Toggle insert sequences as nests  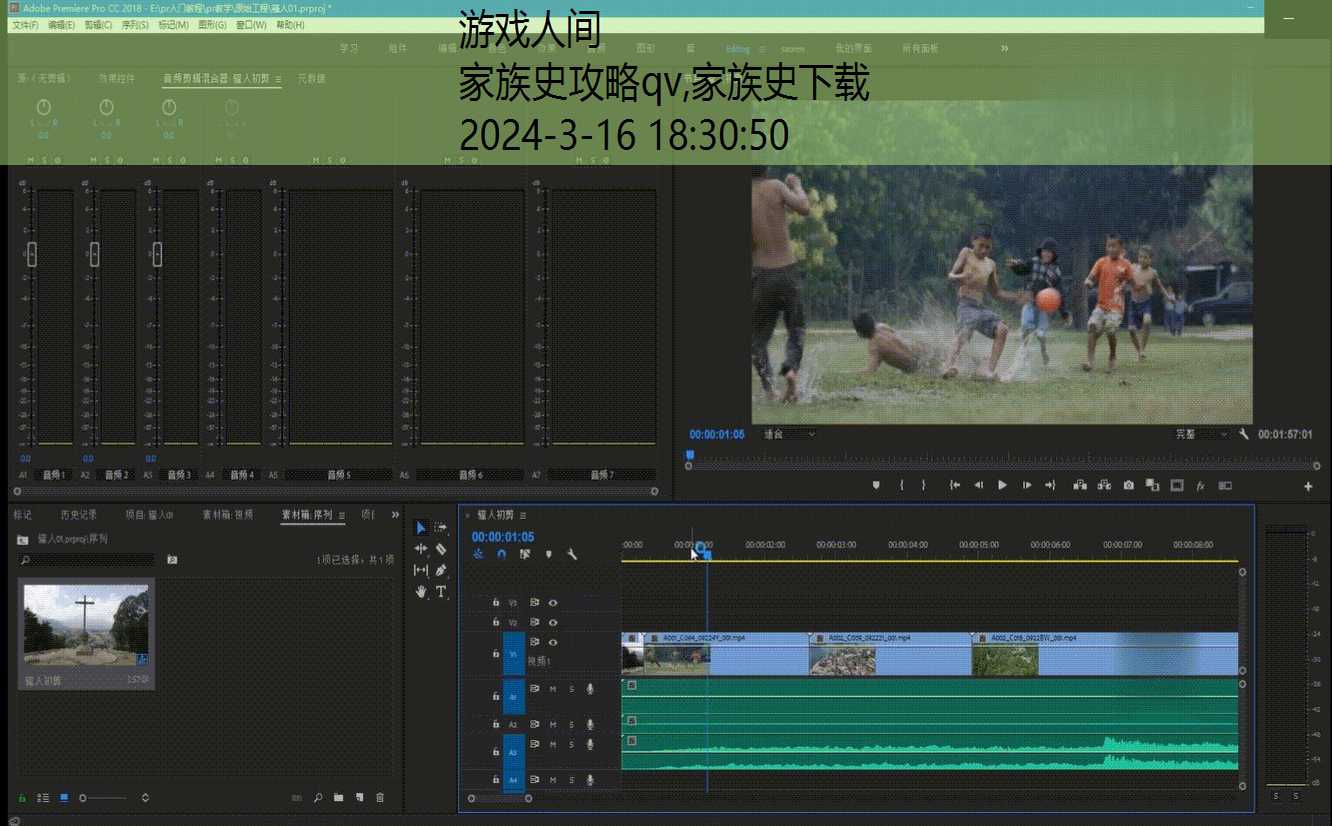click(478, 554)
